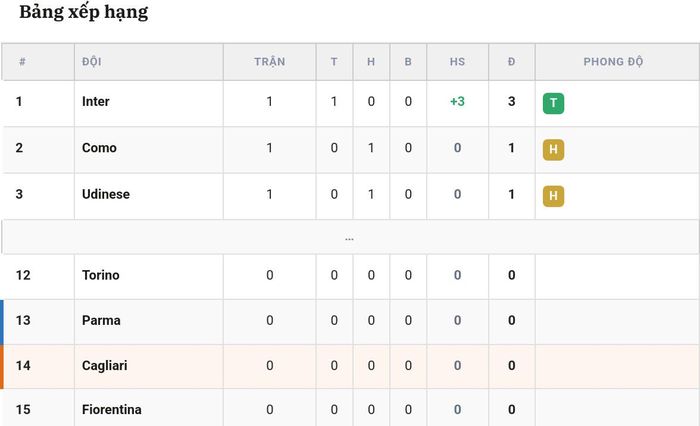Image resolution: width=700 pixels, height=426 pixels.
Task: Click the highlighted Cagliari row name
Action: 104,366
